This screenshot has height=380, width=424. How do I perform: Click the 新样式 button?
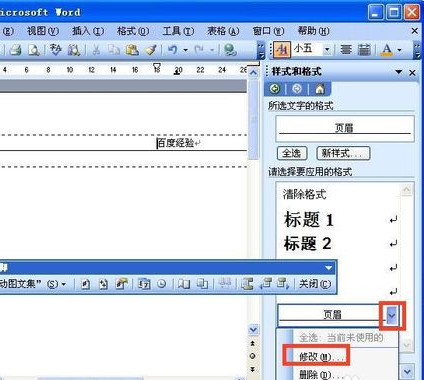pyautogui.click(x=343, y=153)
